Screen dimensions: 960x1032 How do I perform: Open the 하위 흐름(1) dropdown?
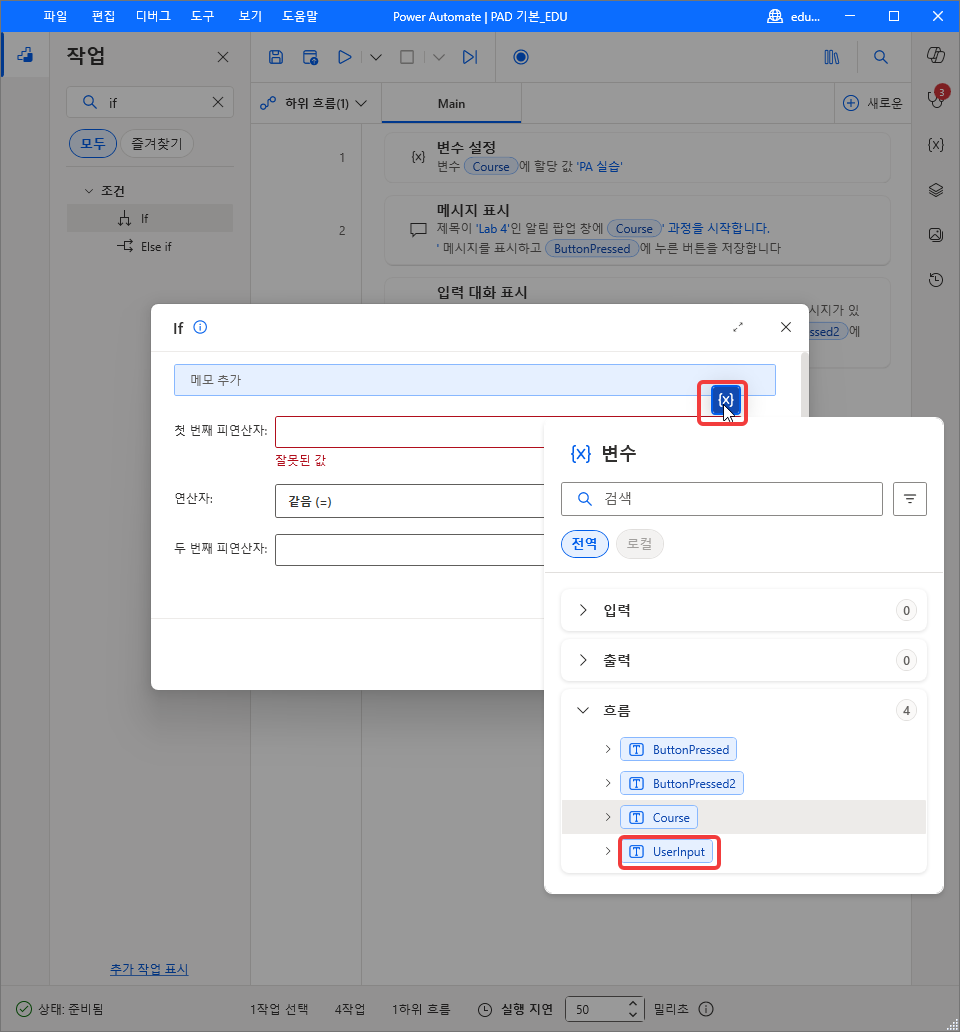tap(313, 103)
